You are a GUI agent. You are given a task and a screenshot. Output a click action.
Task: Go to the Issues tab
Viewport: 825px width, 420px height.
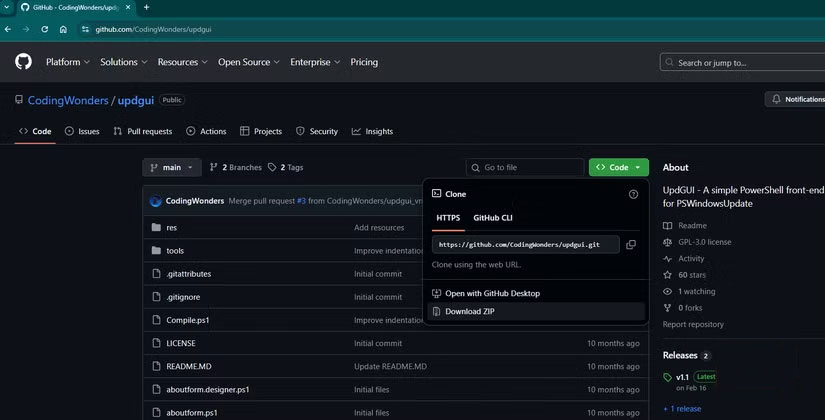point(82,131)
